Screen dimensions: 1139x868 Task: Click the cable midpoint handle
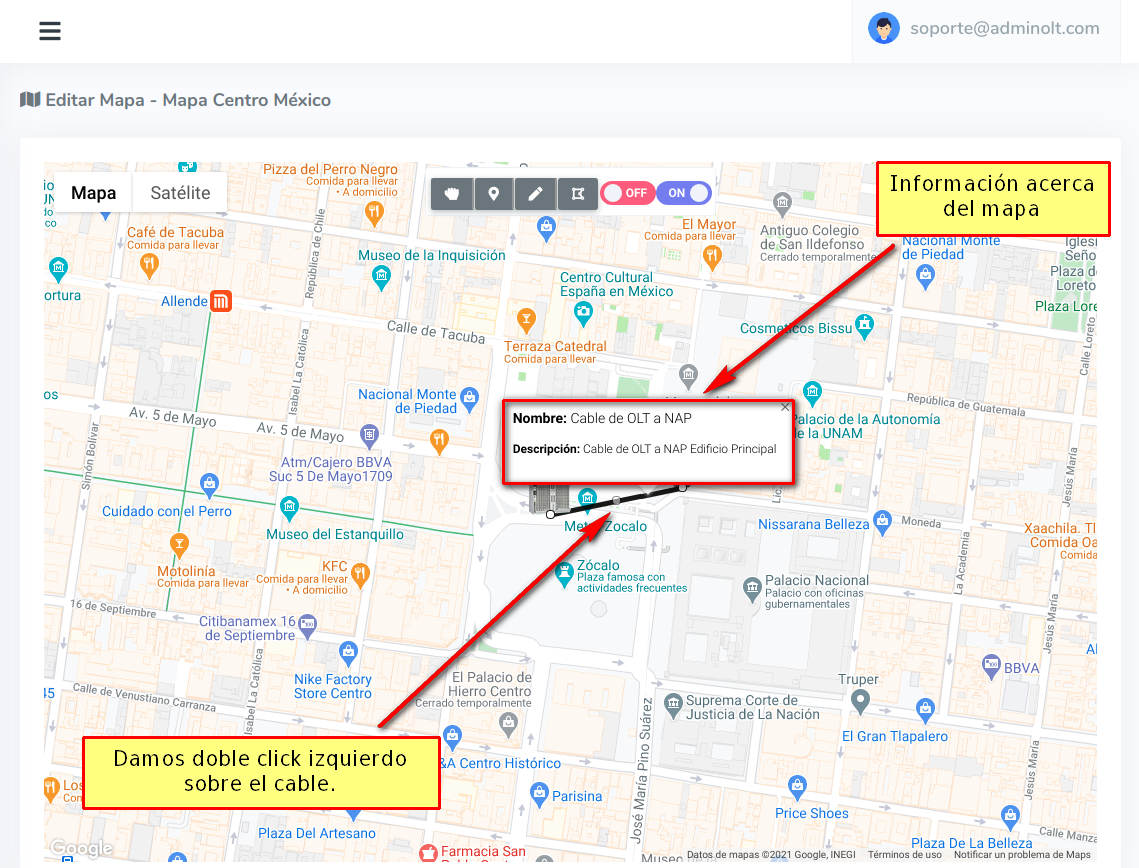pyautogui.click(x=617, y=500)
